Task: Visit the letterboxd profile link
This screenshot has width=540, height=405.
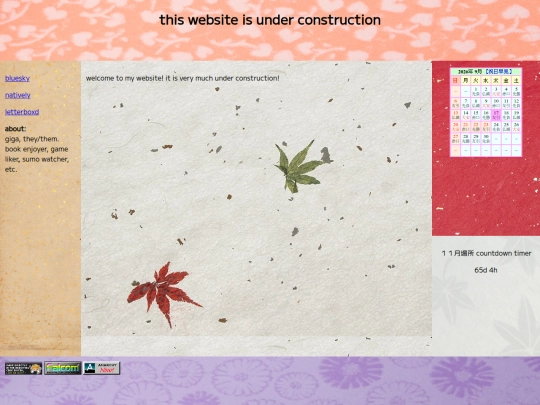Action: [x=22, y=112]
